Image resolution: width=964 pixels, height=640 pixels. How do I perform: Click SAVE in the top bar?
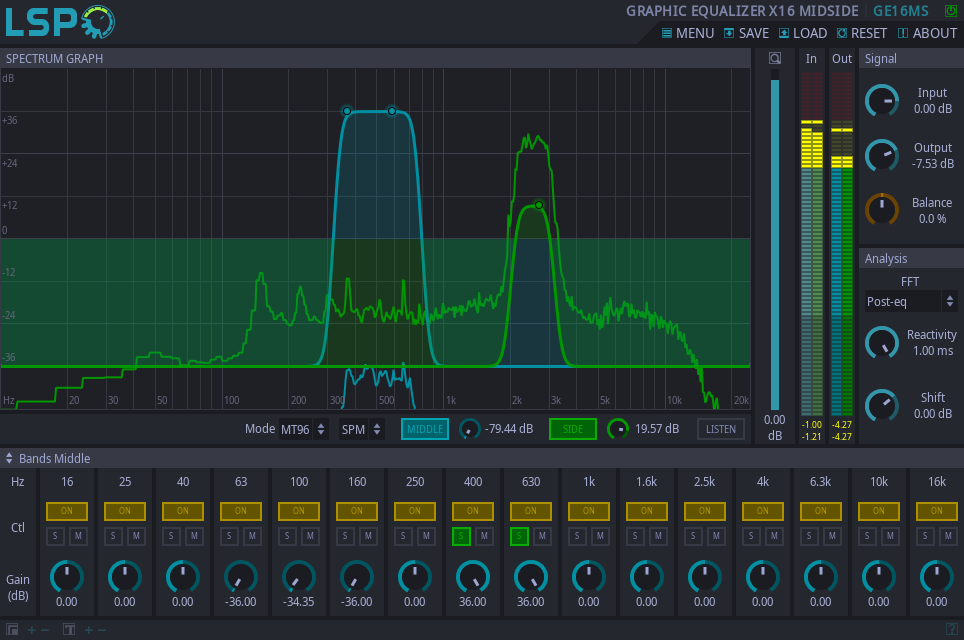(x=746, y=33)
